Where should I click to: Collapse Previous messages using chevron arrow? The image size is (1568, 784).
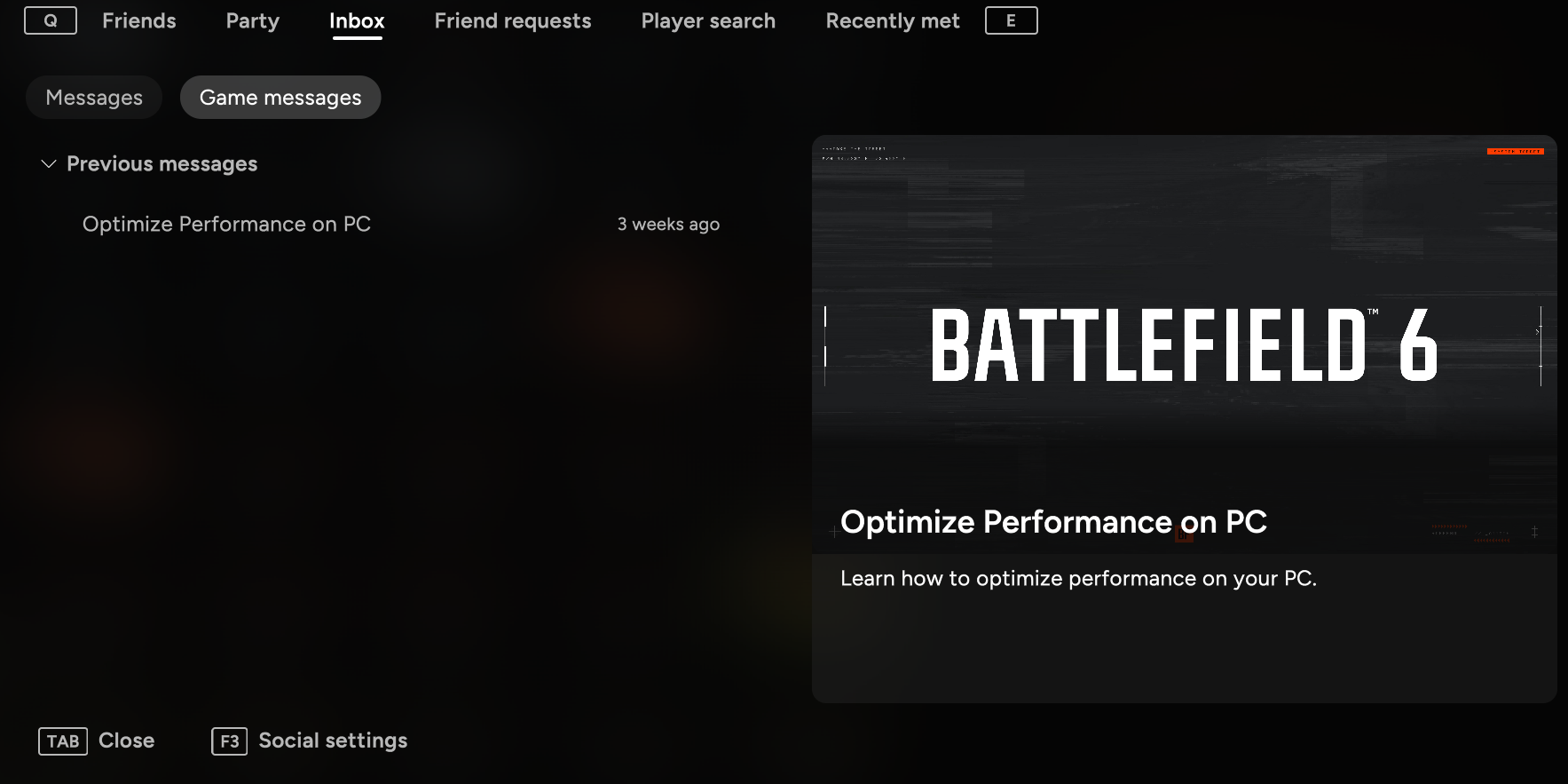point(49,164)
